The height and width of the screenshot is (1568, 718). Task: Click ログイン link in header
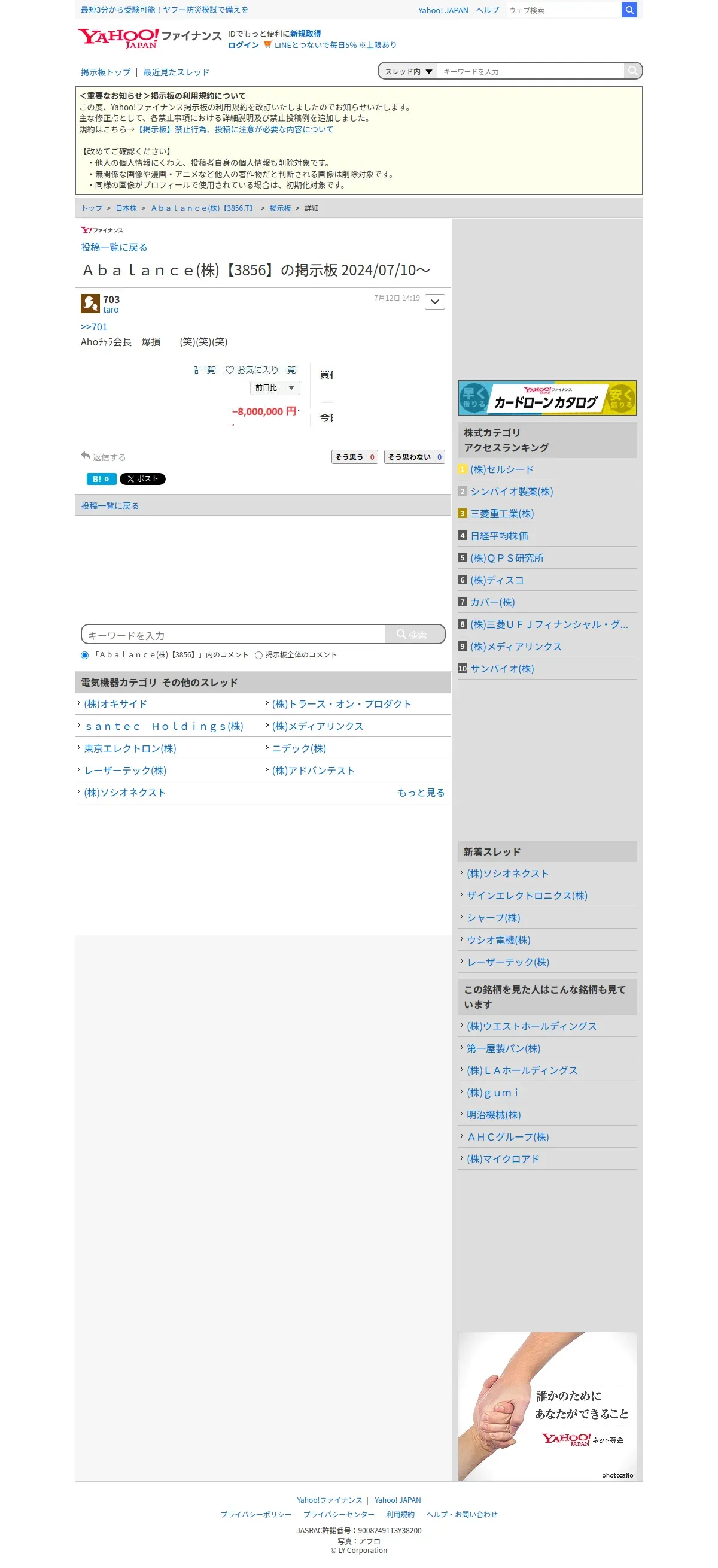pos(244,45)
